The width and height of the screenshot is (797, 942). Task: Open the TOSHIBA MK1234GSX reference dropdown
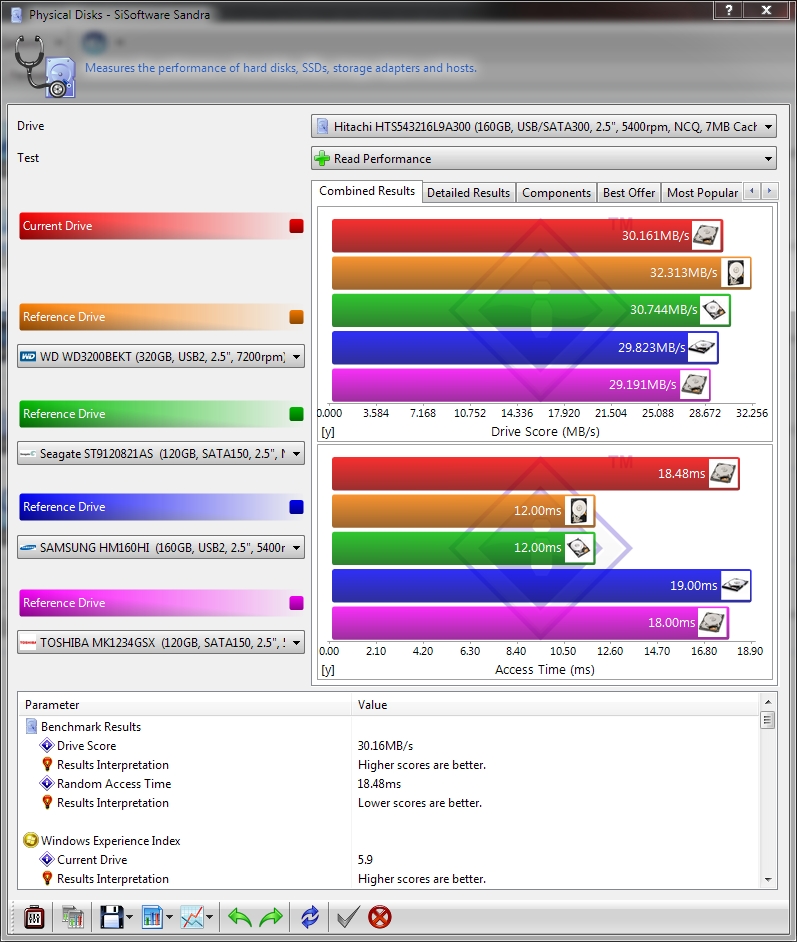(160, 642)
